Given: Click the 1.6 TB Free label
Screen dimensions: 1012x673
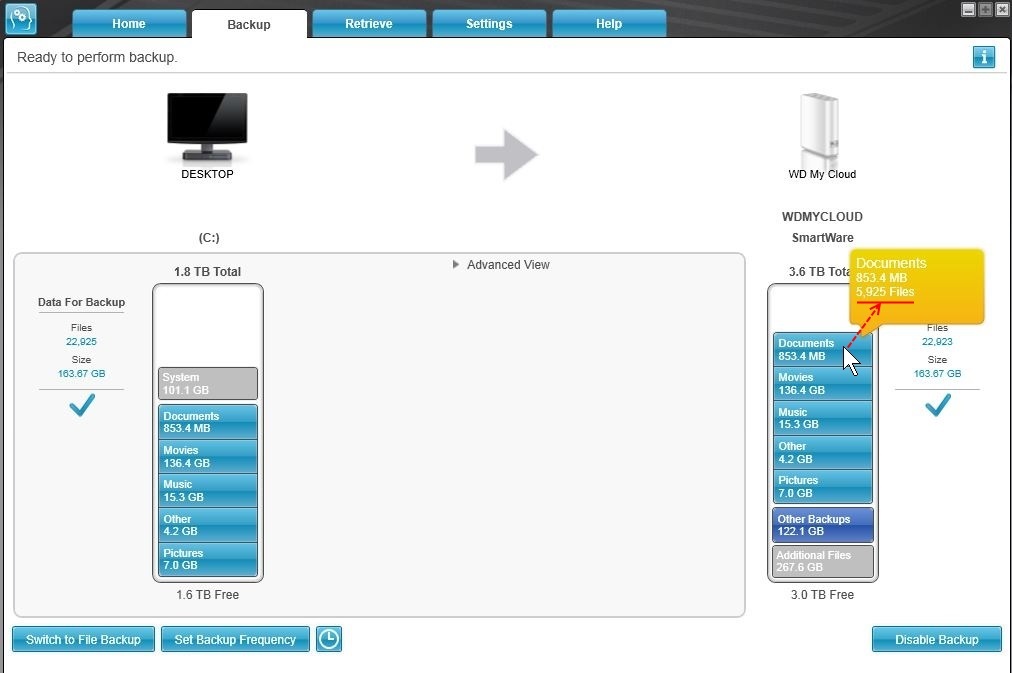Looking at the screenshot, I should click(x=207, y=594).
